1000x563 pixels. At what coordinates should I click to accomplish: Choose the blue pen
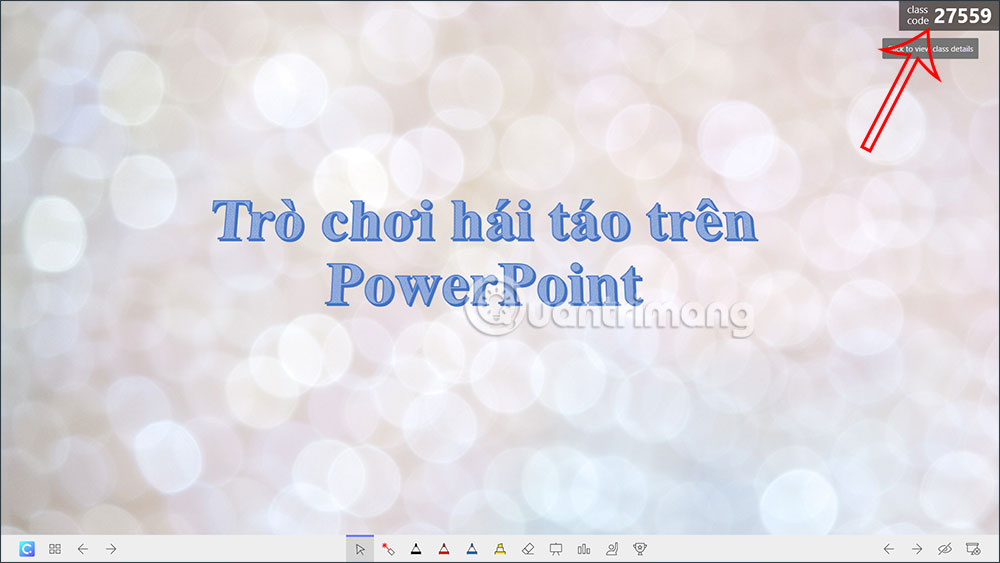(x=472, y=549)
